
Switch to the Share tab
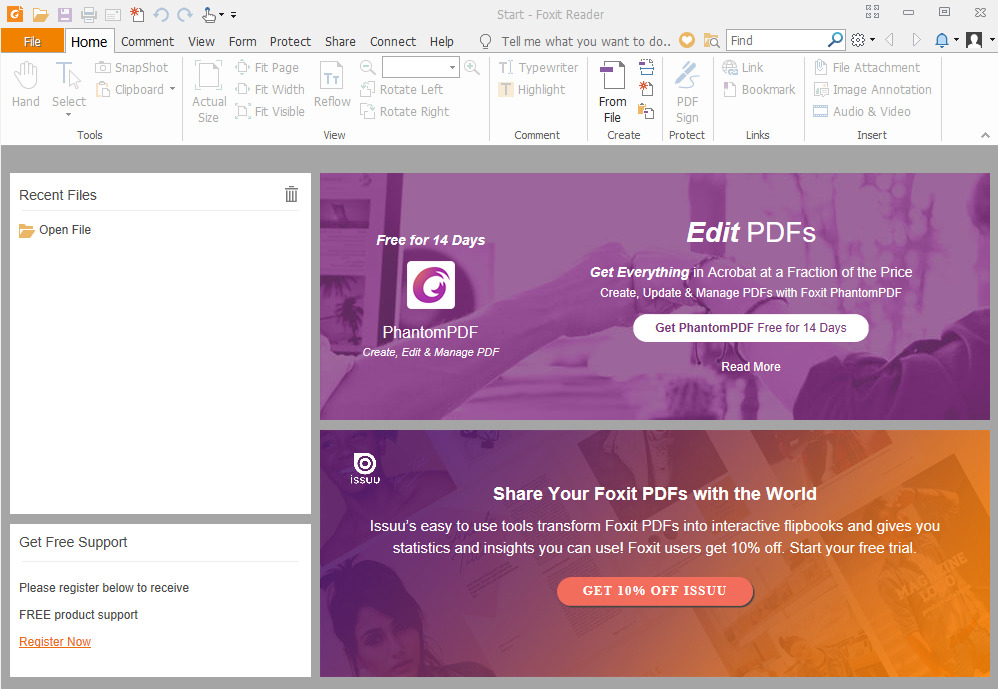[x=340, y=41]
